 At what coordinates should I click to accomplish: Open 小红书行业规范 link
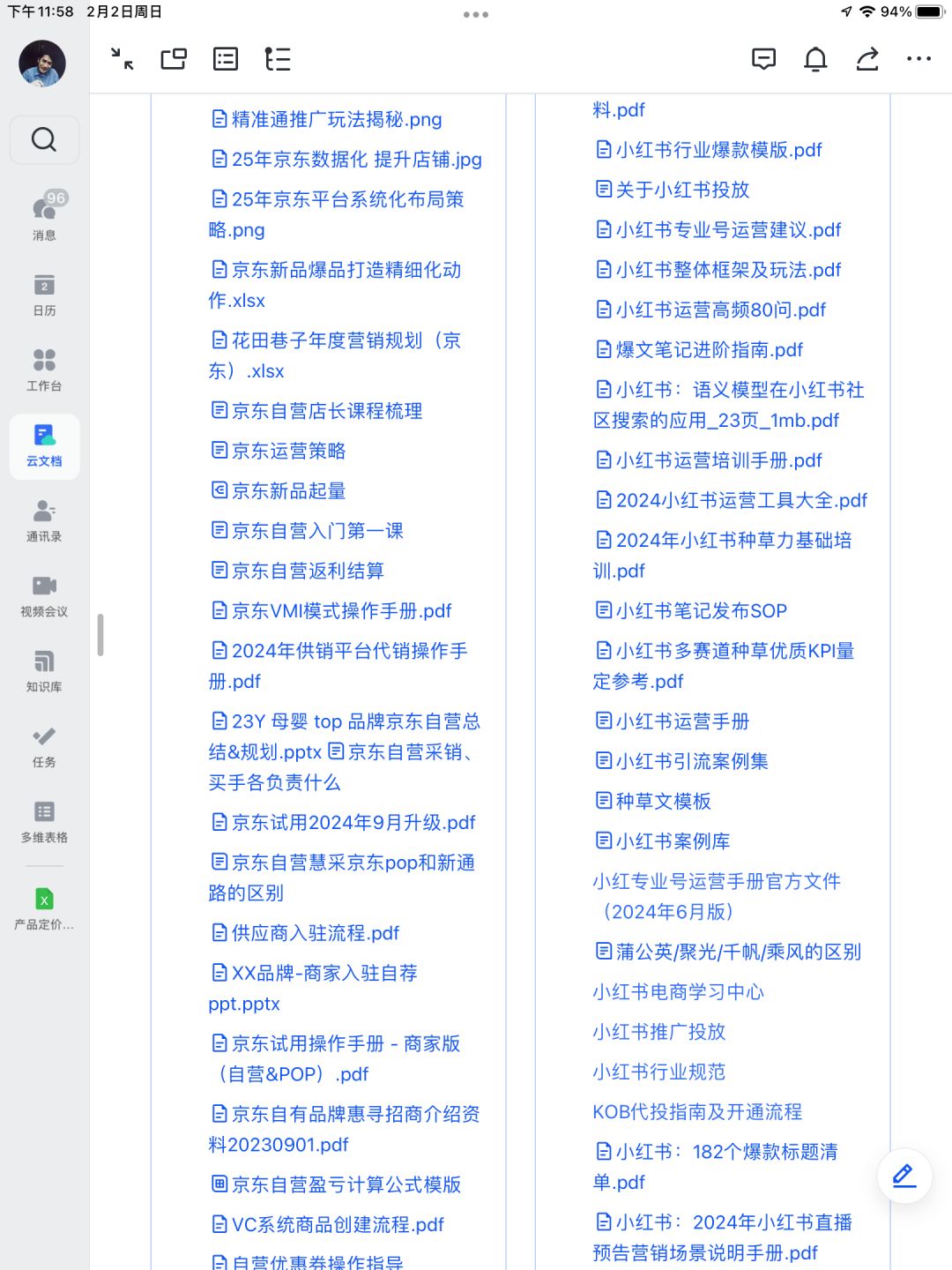[x=658, y=1072]
